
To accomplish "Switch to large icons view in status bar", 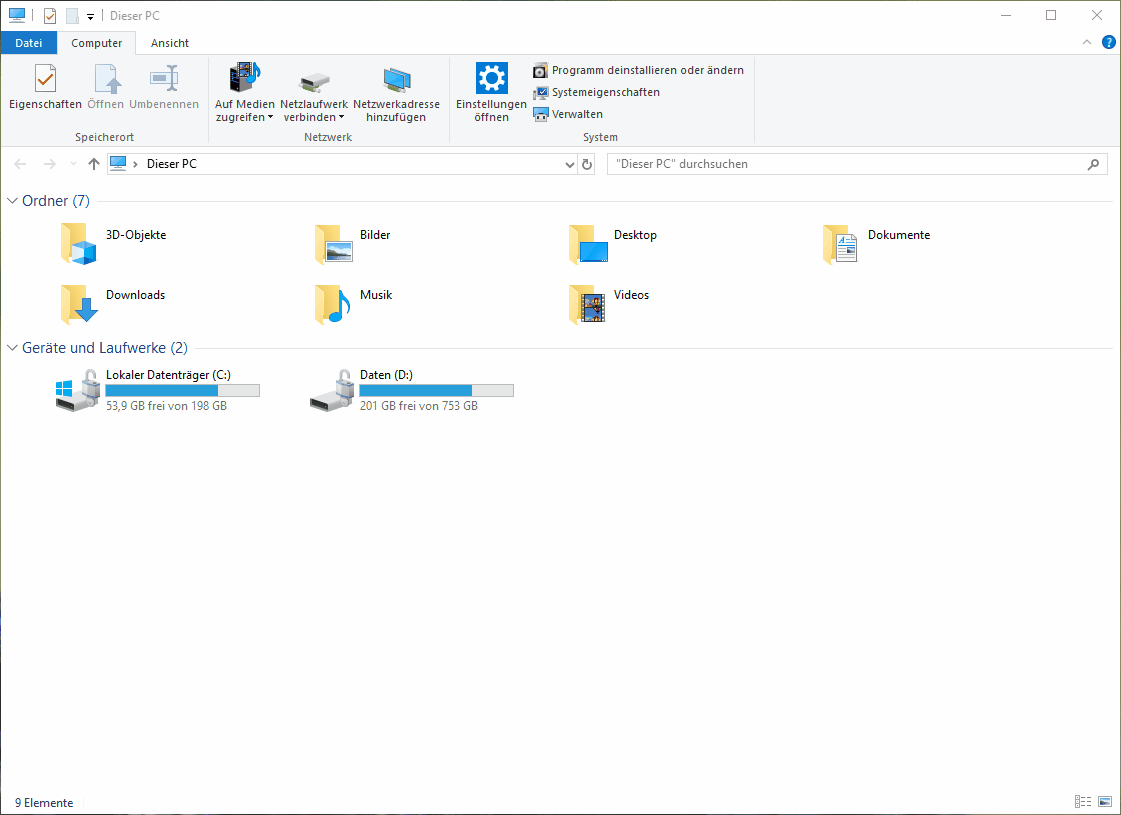I will [x=1105, y=801].
